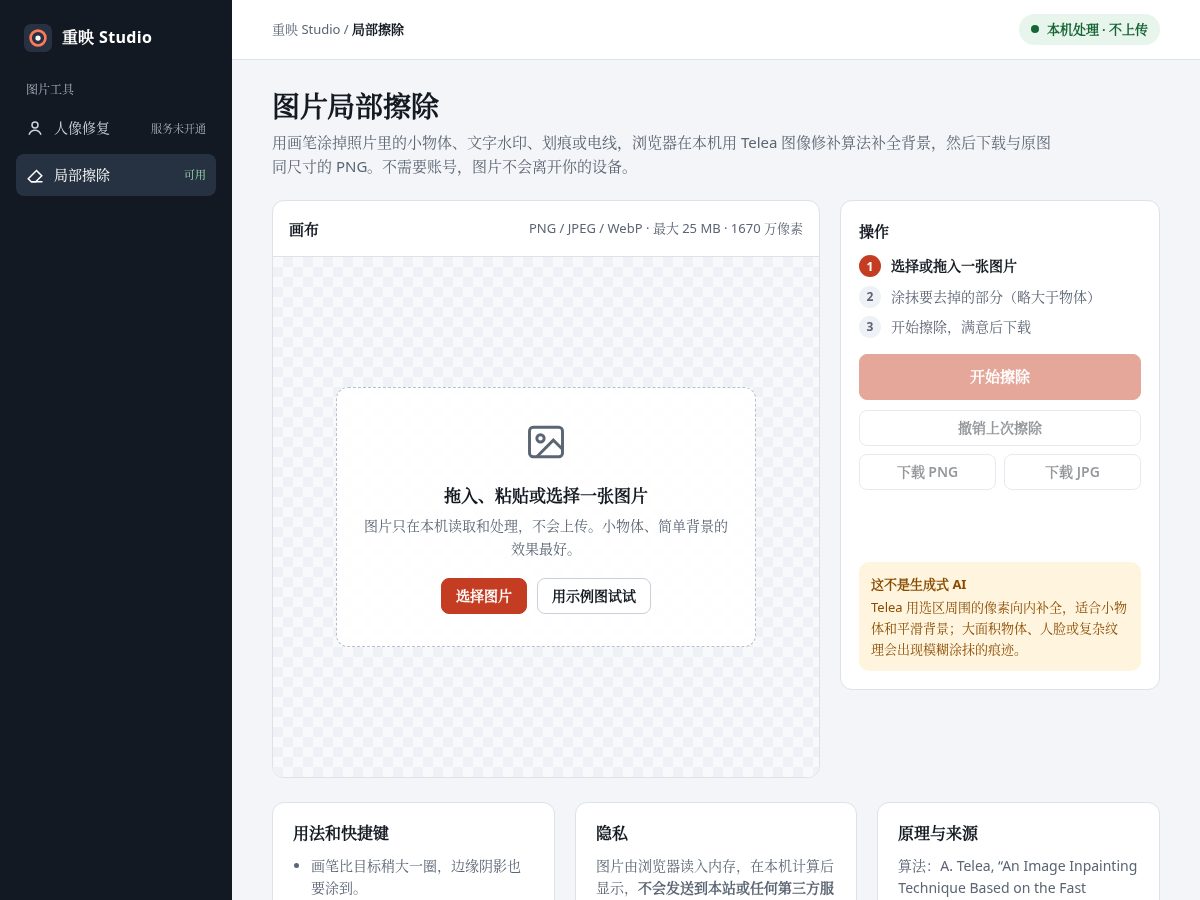1200x900 pixels.
Task: Click the 重映 Studio logo icon
Action: click(38, 38)
